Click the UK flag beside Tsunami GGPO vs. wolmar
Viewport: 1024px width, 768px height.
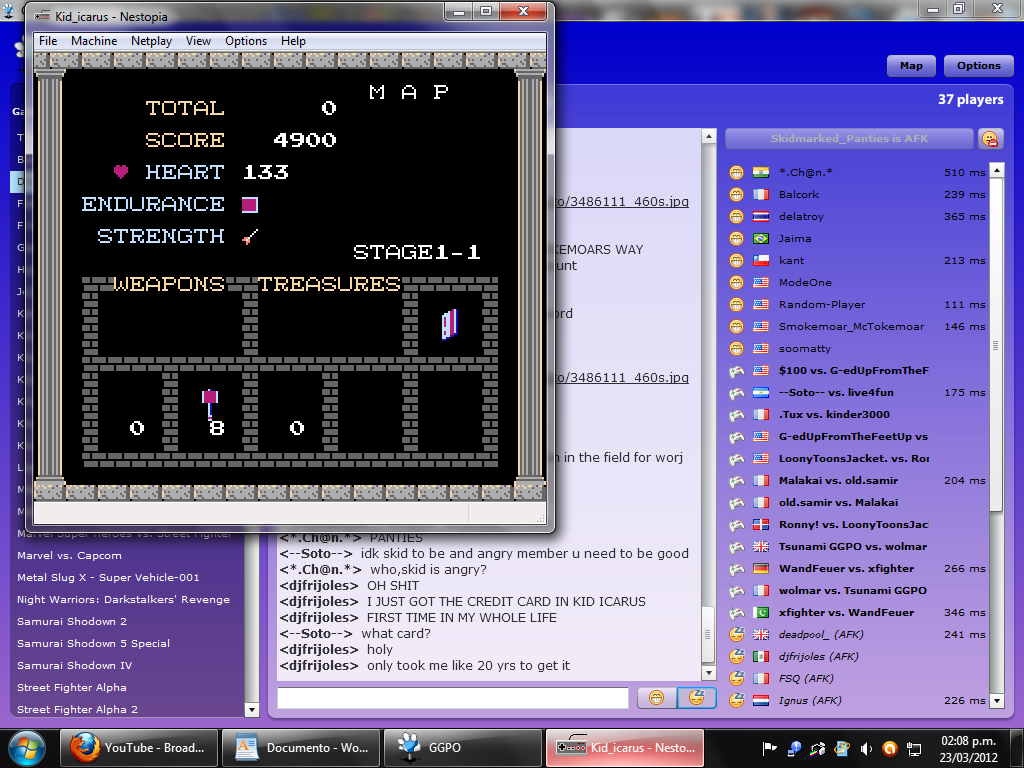click(761, 547)
